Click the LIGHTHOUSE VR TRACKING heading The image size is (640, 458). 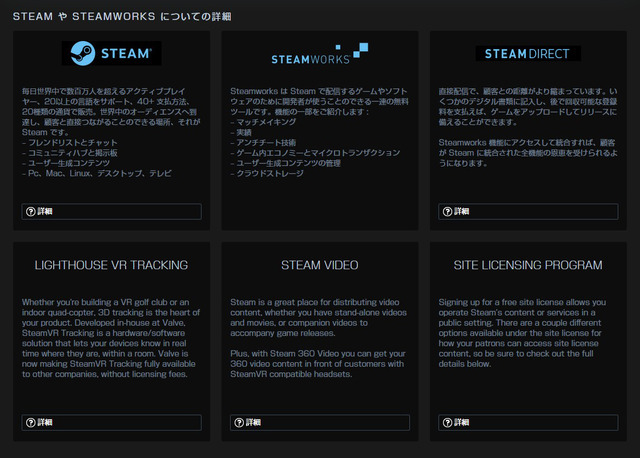[x=111, y=265]
